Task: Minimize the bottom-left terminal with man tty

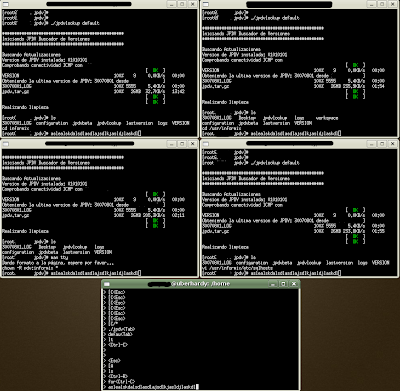Action: pyautogui.click(x=171, y=144)
